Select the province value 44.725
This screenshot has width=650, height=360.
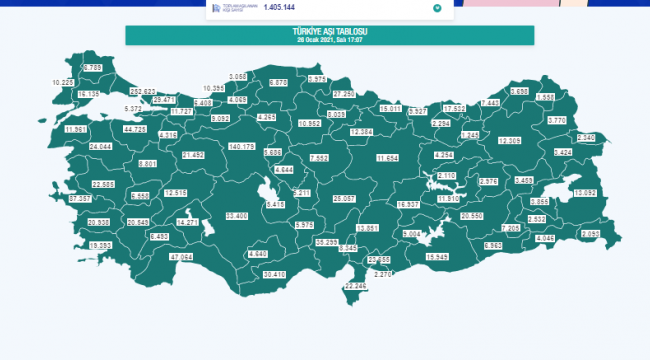pyautogui.click(x=135, y=129)
